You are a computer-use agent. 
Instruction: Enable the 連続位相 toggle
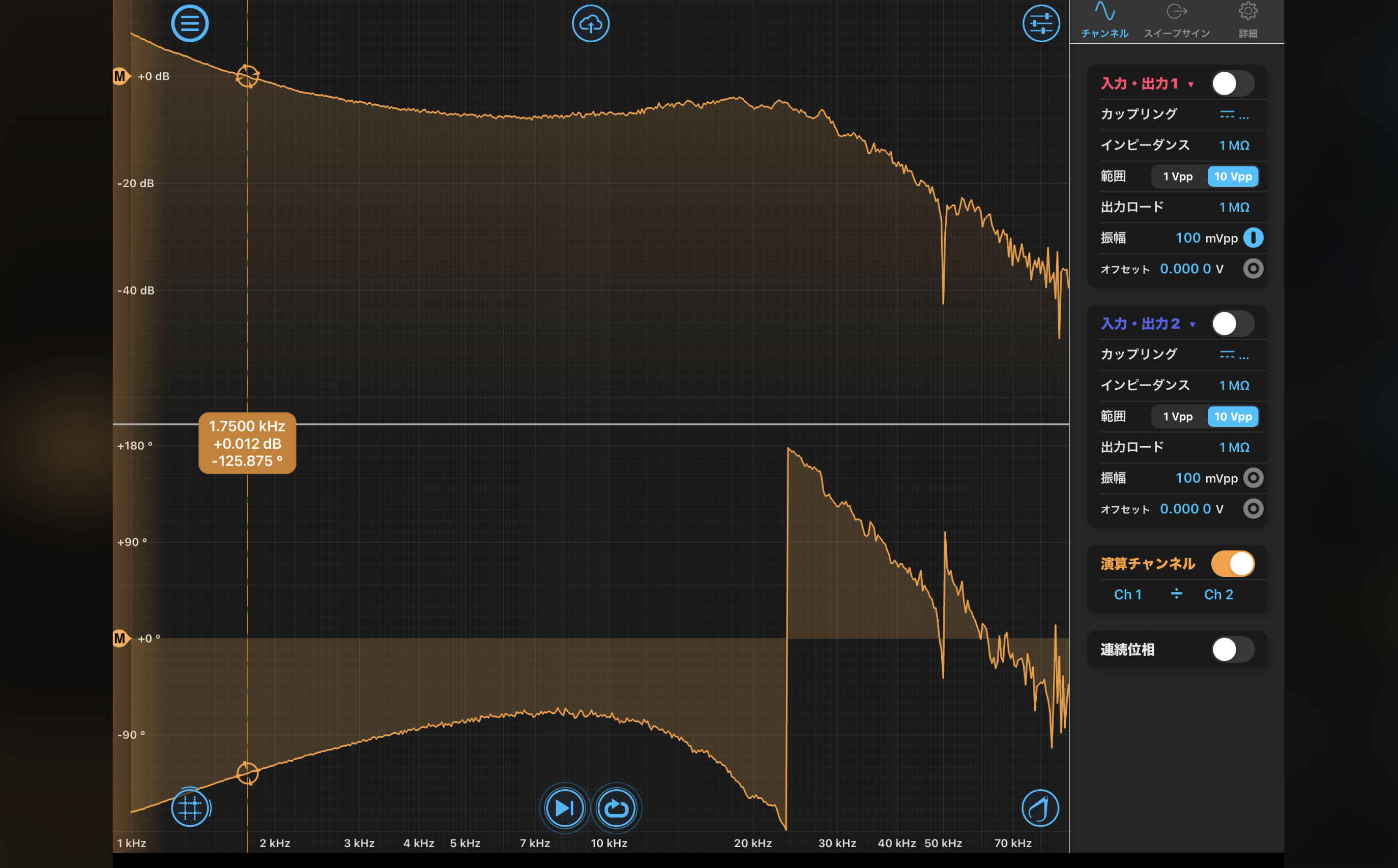click(1232, 650)
